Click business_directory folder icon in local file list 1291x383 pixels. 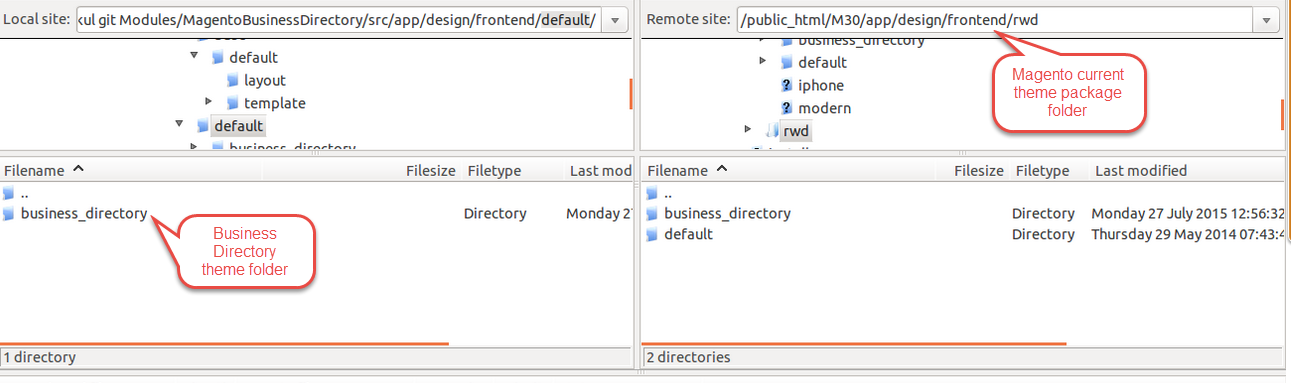(9, 213)
